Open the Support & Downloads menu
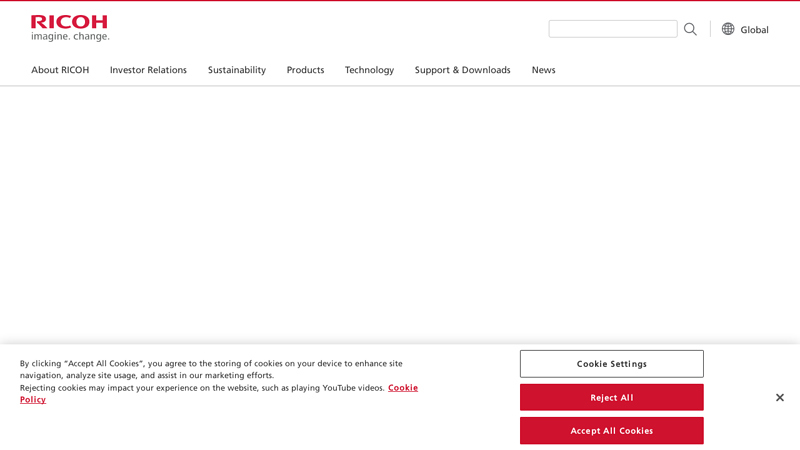800x450 pixels. (x=462, y=70)
